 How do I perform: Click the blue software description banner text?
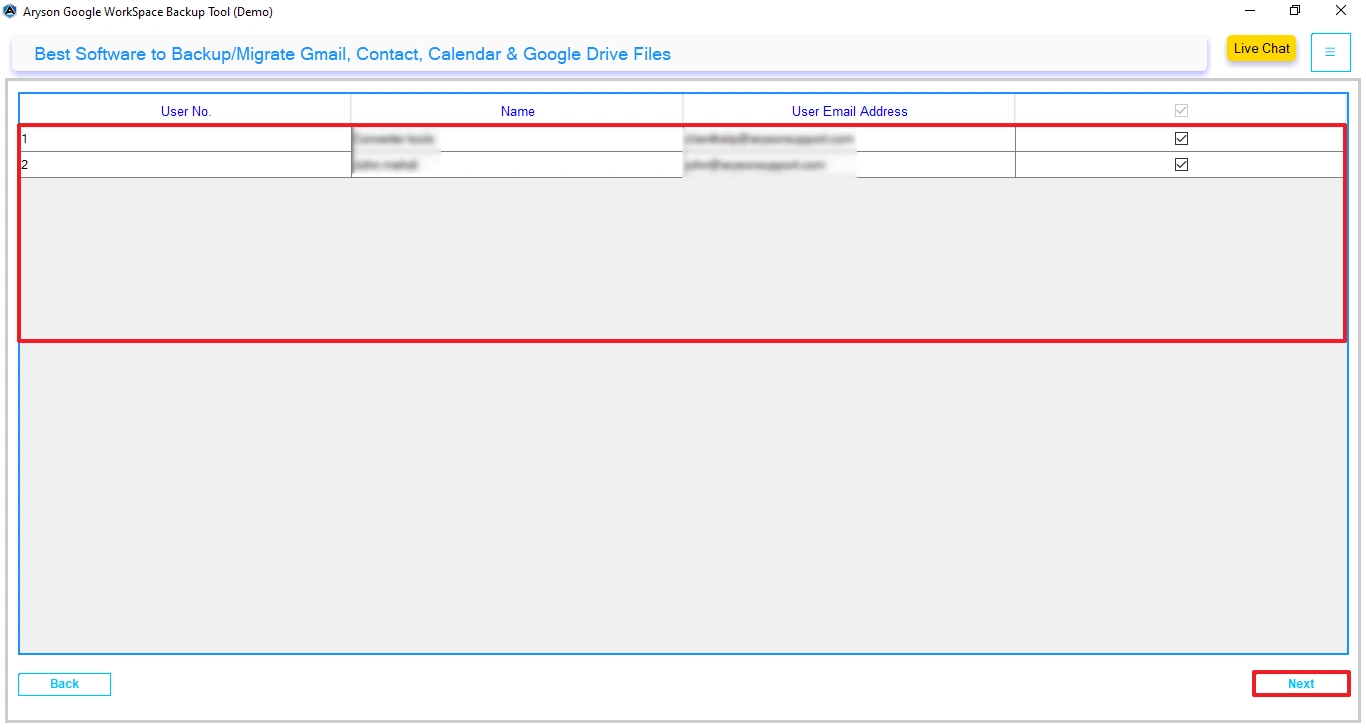350,54
